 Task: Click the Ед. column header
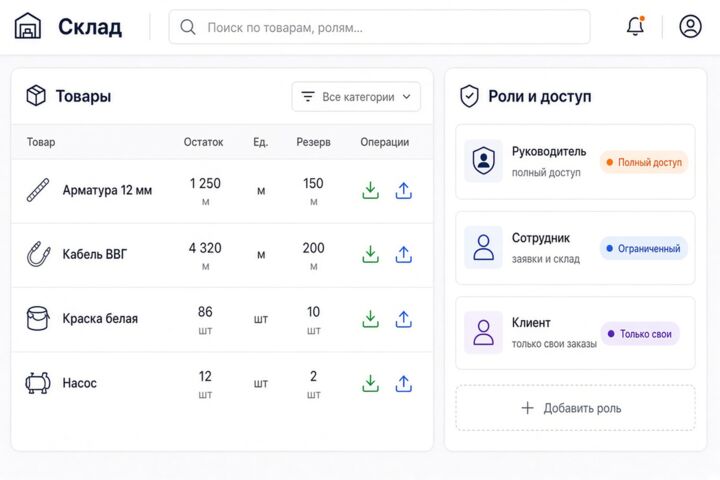261,142
